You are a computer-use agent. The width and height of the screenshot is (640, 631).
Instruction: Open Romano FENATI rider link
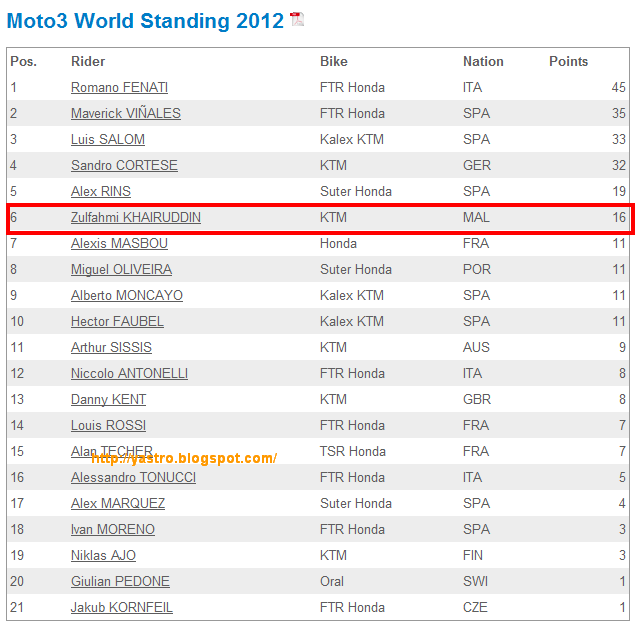point(119,87)
